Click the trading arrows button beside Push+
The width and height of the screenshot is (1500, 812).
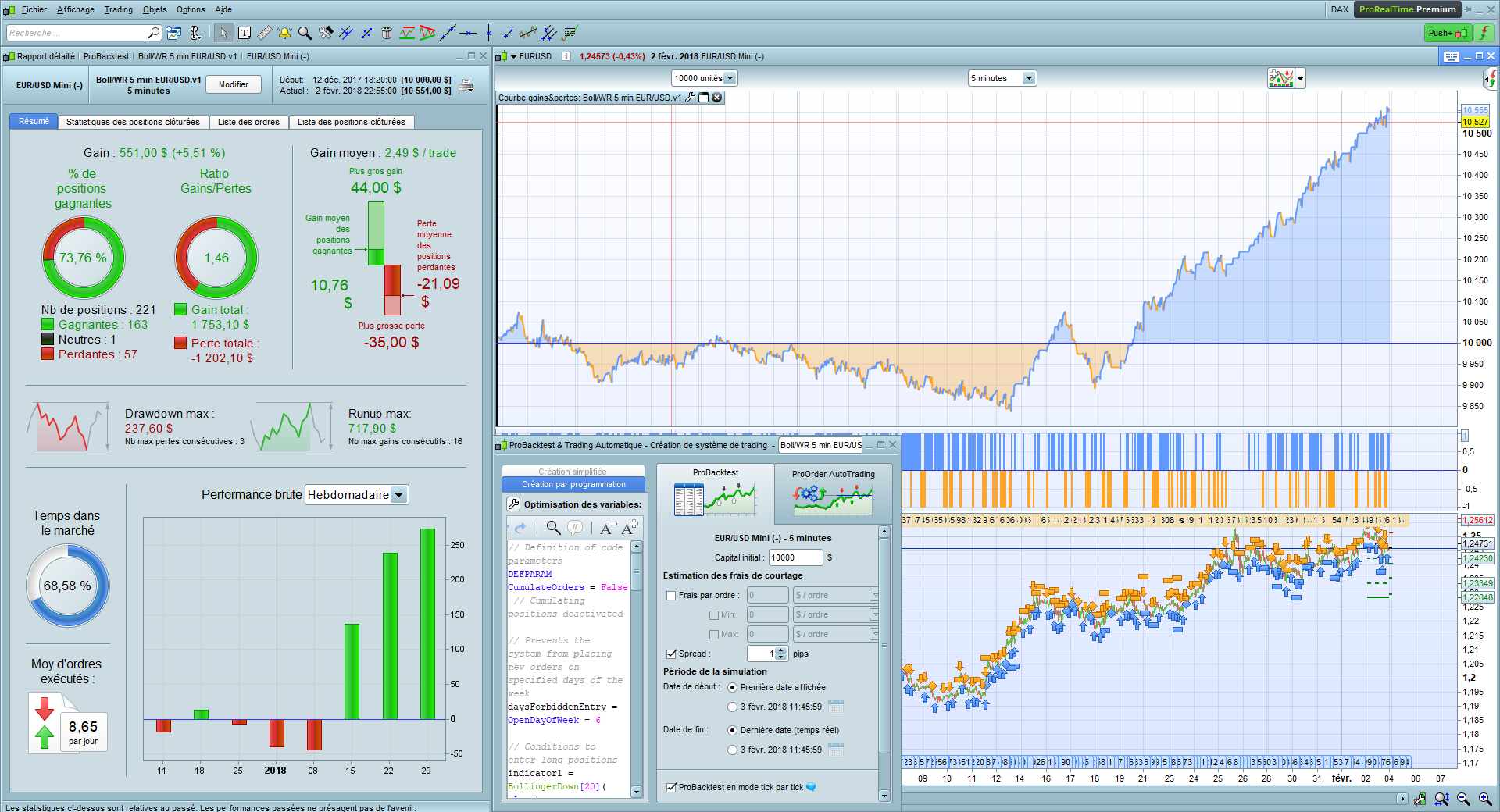(1484, 33)
